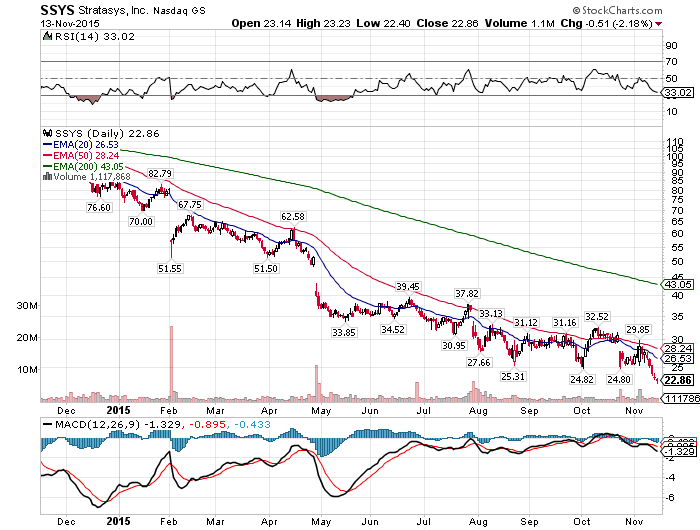The width and height of the screenshot is (700, 530).
Task: Click the Nov label on the lower axis
Action: 634,522
